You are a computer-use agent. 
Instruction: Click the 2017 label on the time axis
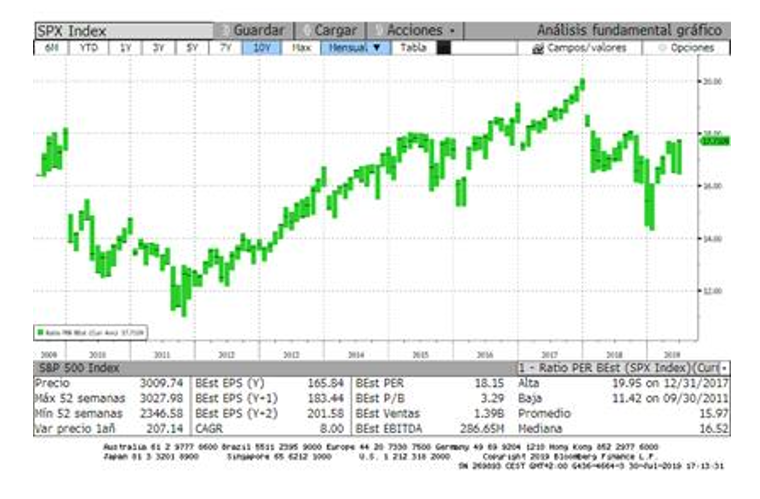[x=549, y=355]
